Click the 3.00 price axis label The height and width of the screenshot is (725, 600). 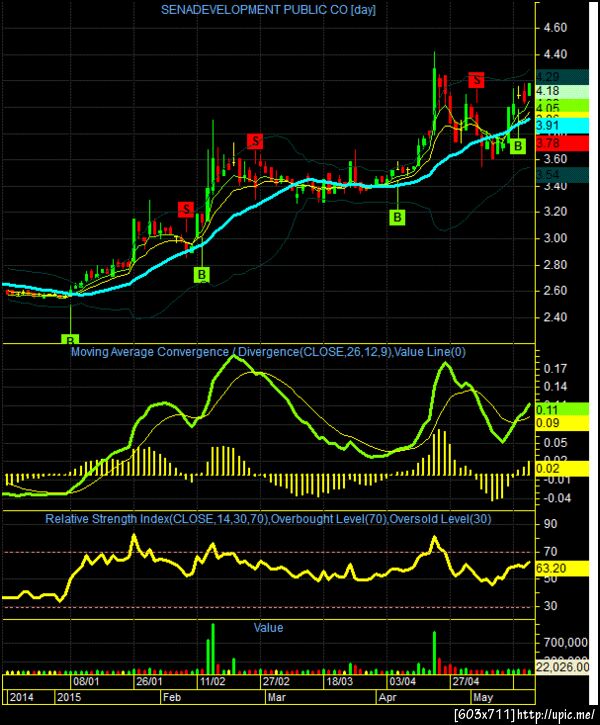coord(553,238)
